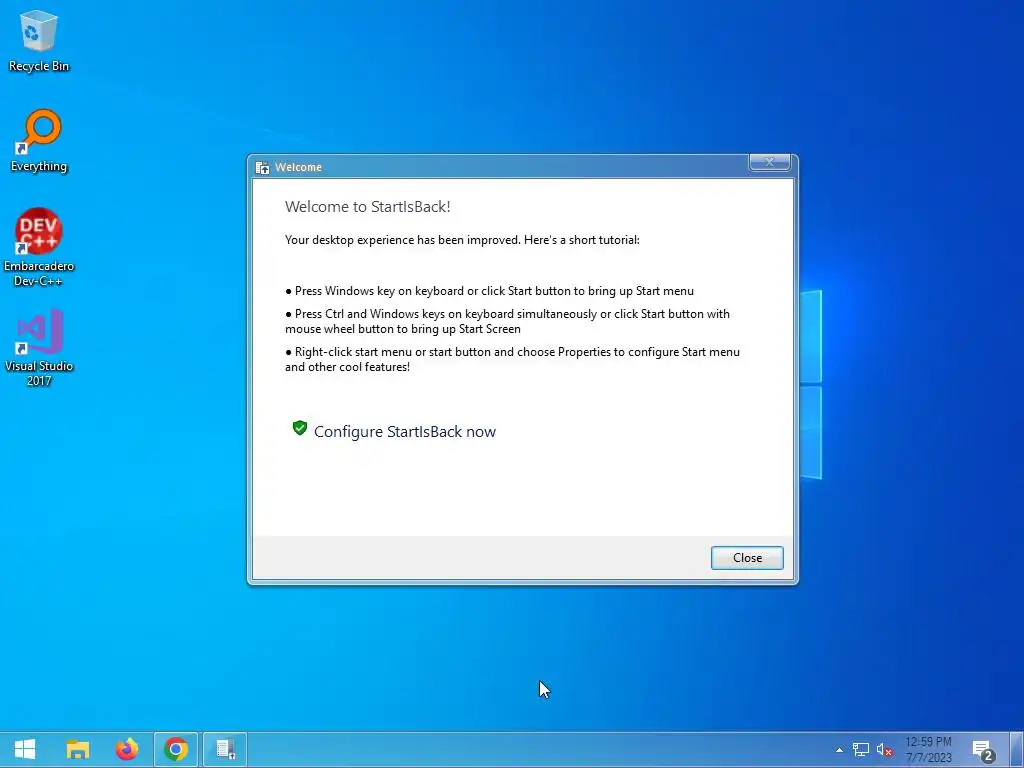
Task: Click the green shield beside Configure
Action: tap(300, 428)
